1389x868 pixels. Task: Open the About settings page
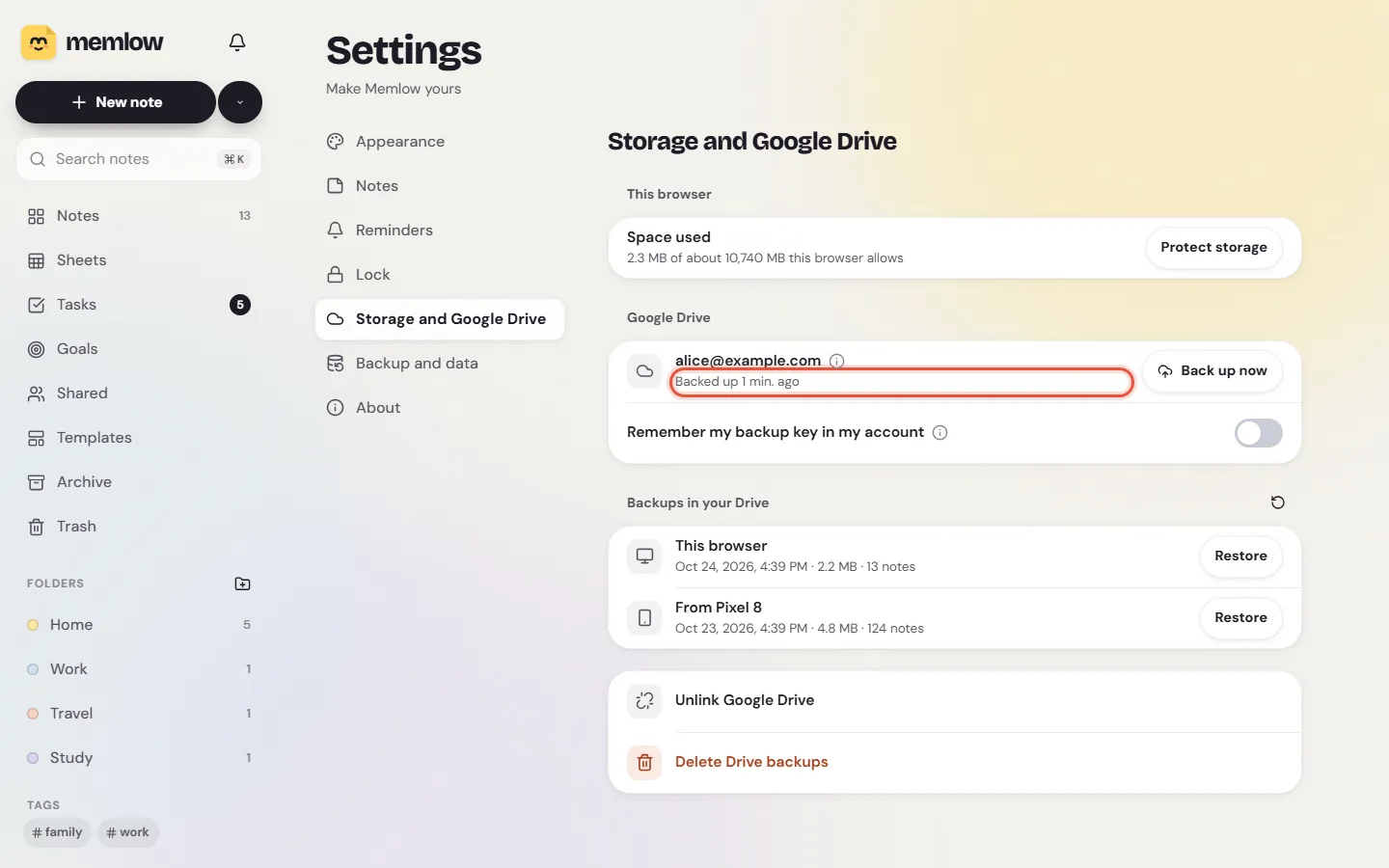coord(440,408)
